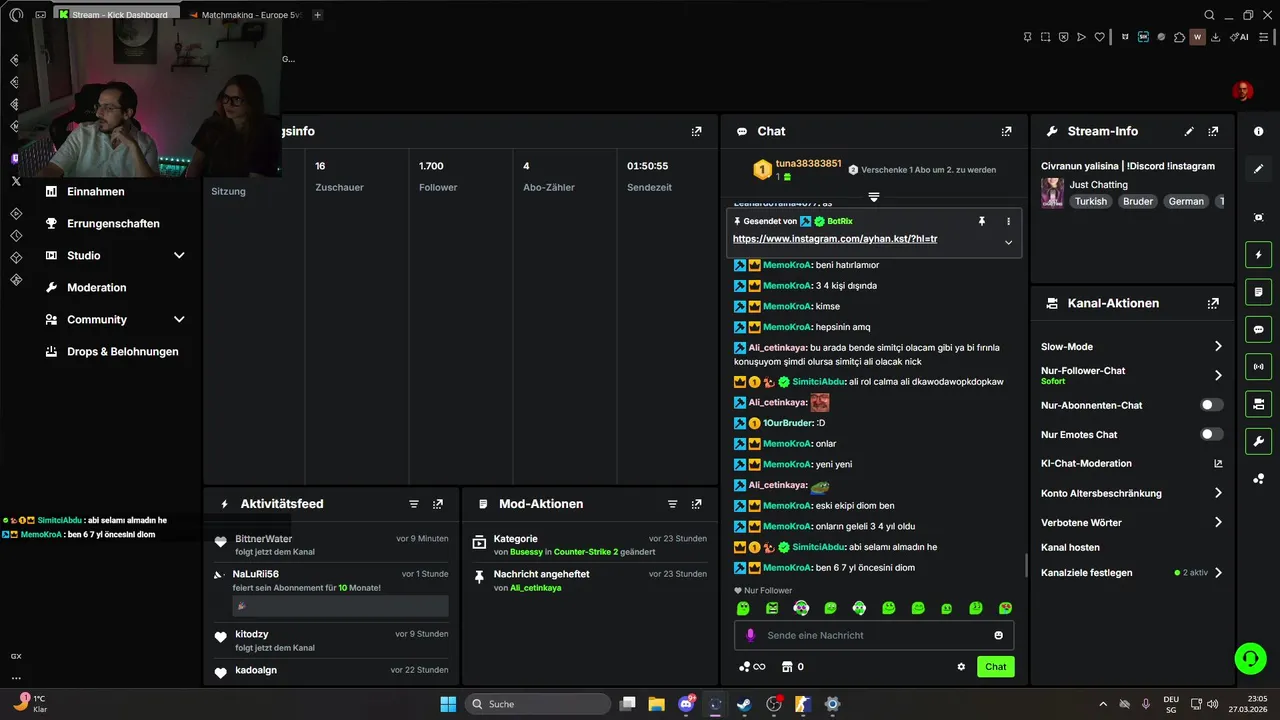The image size is (1280, 720).
Task: Open Drops & Belohnungen in sidebar
Action: point(123,352)
